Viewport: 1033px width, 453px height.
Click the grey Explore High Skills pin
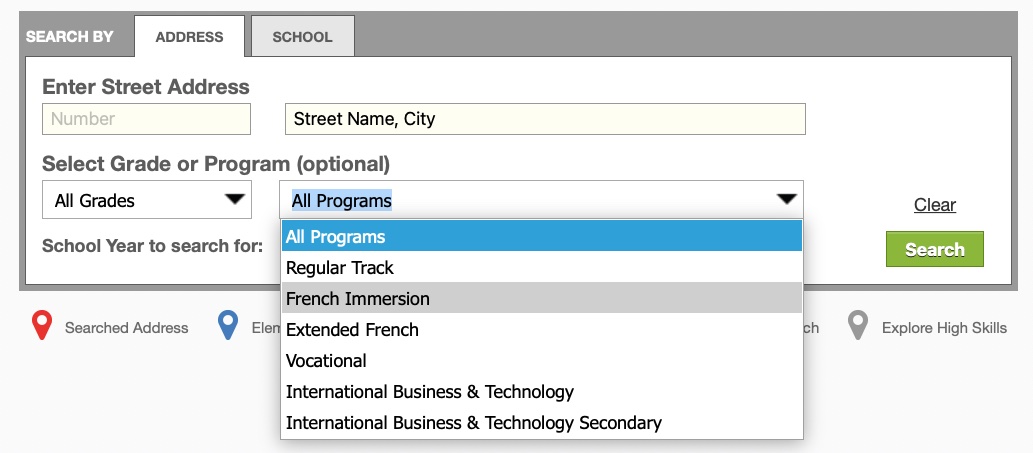(858, 327)
